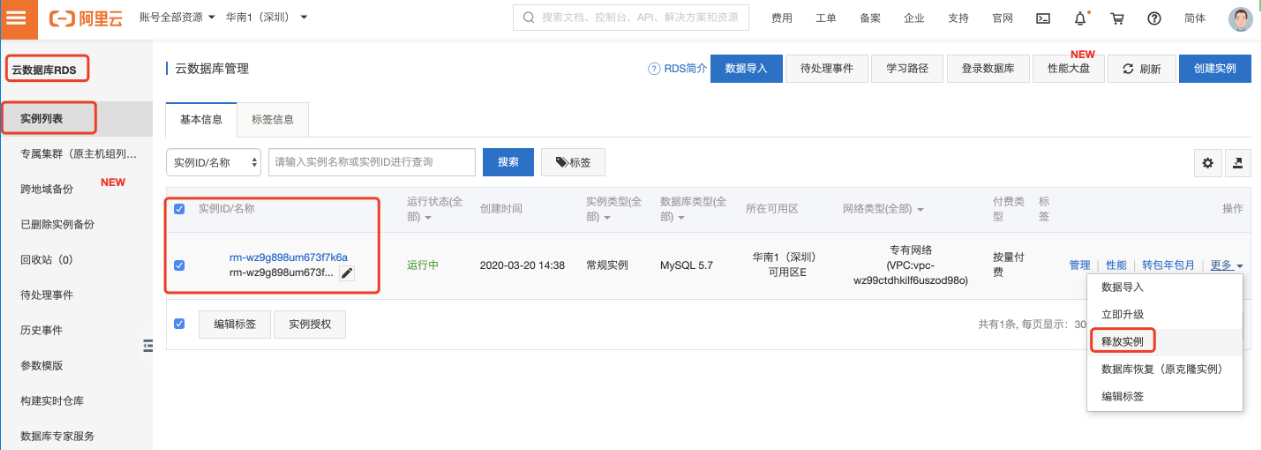This screenshot has height=450, width=1261.
Task: Open the user avatar profile
Action: tap(1240, 18)
